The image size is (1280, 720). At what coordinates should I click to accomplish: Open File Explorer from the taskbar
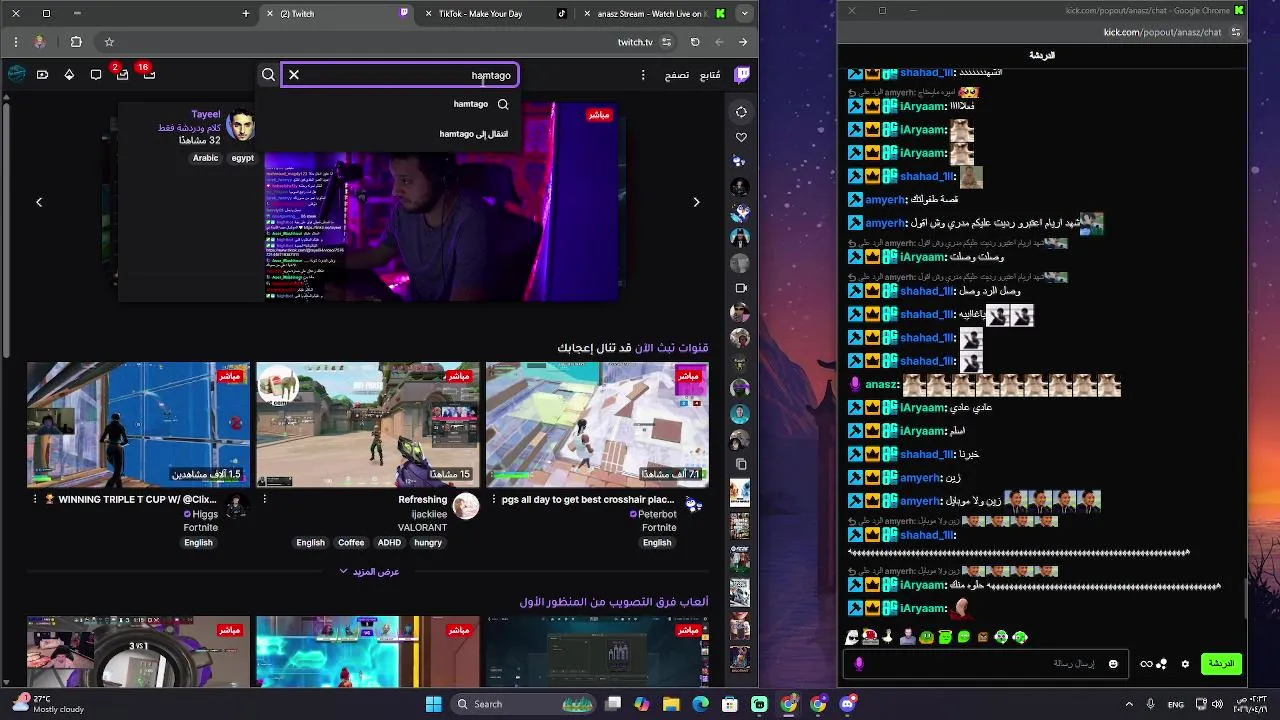click(x=671, y=704)
